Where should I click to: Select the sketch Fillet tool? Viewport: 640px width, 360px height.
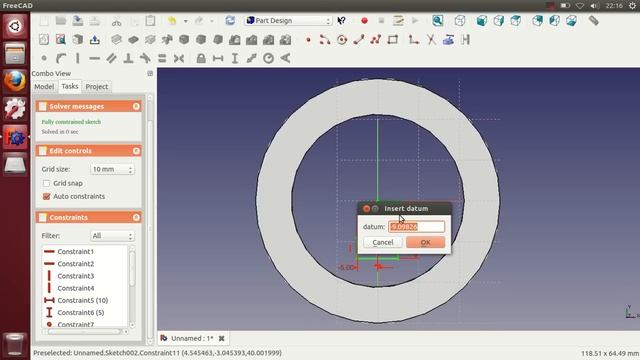click(x=414, y=40)
